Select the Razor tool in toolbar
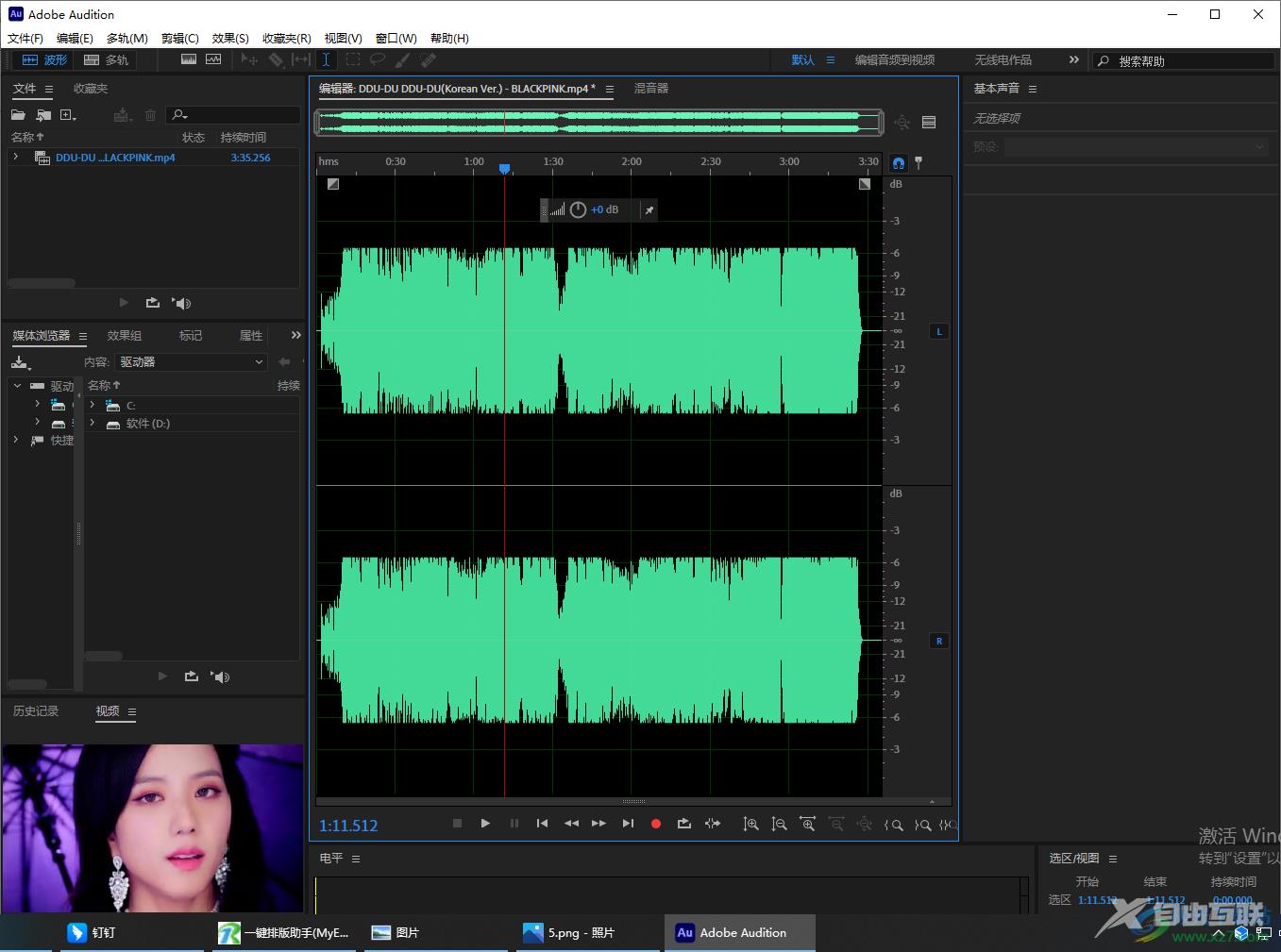Screen dimensions: 1281x952 coord(276,59)
